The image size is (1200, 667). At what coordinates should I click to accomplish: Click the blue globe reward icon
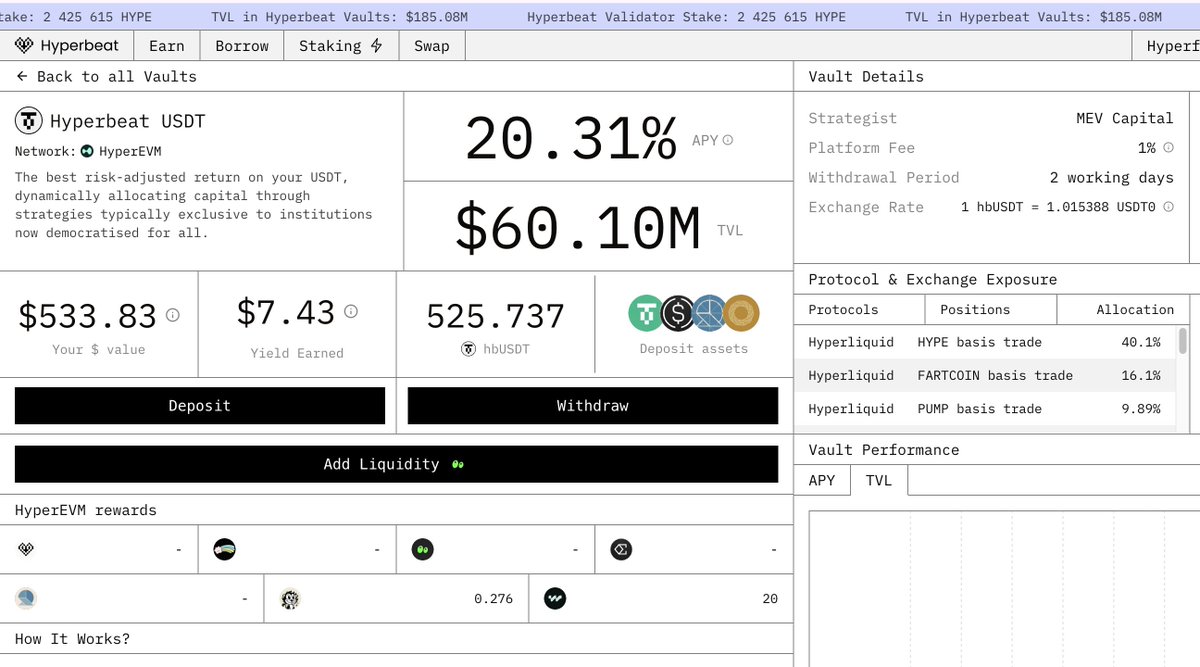click(x=26, y=599)
